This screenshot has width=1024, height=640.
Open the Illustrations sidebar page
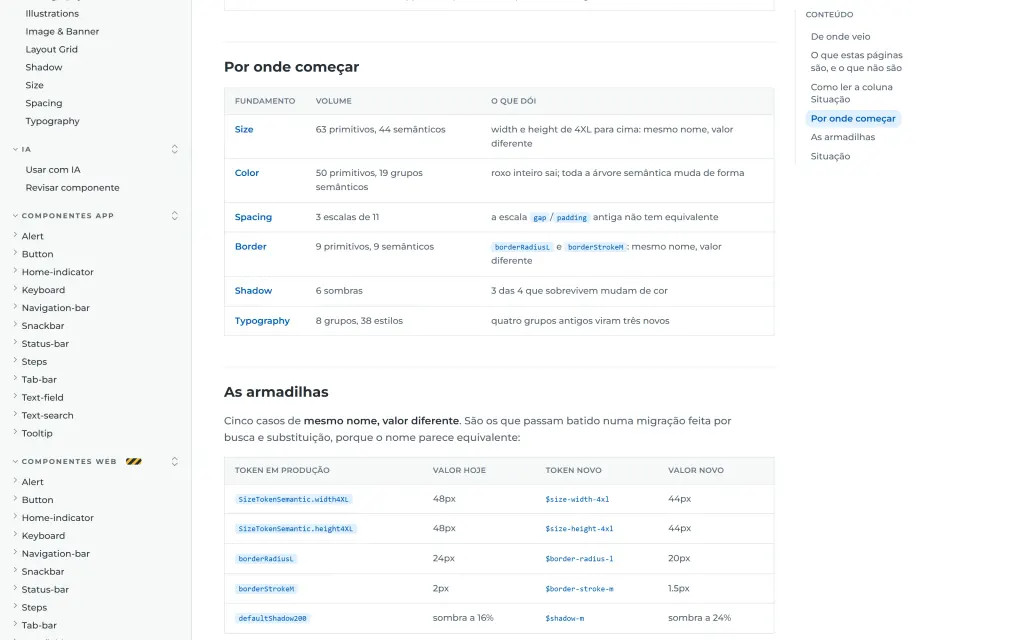click(52, 14)
